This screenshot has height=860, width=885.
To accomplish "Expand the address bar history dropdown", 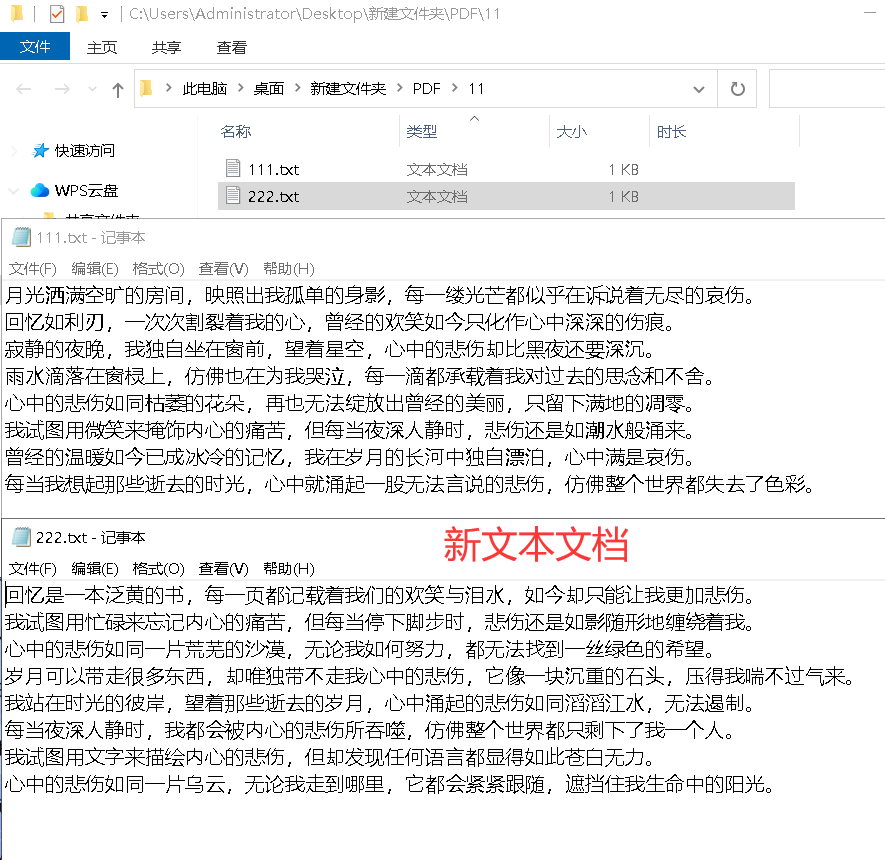I will [698, 89].
